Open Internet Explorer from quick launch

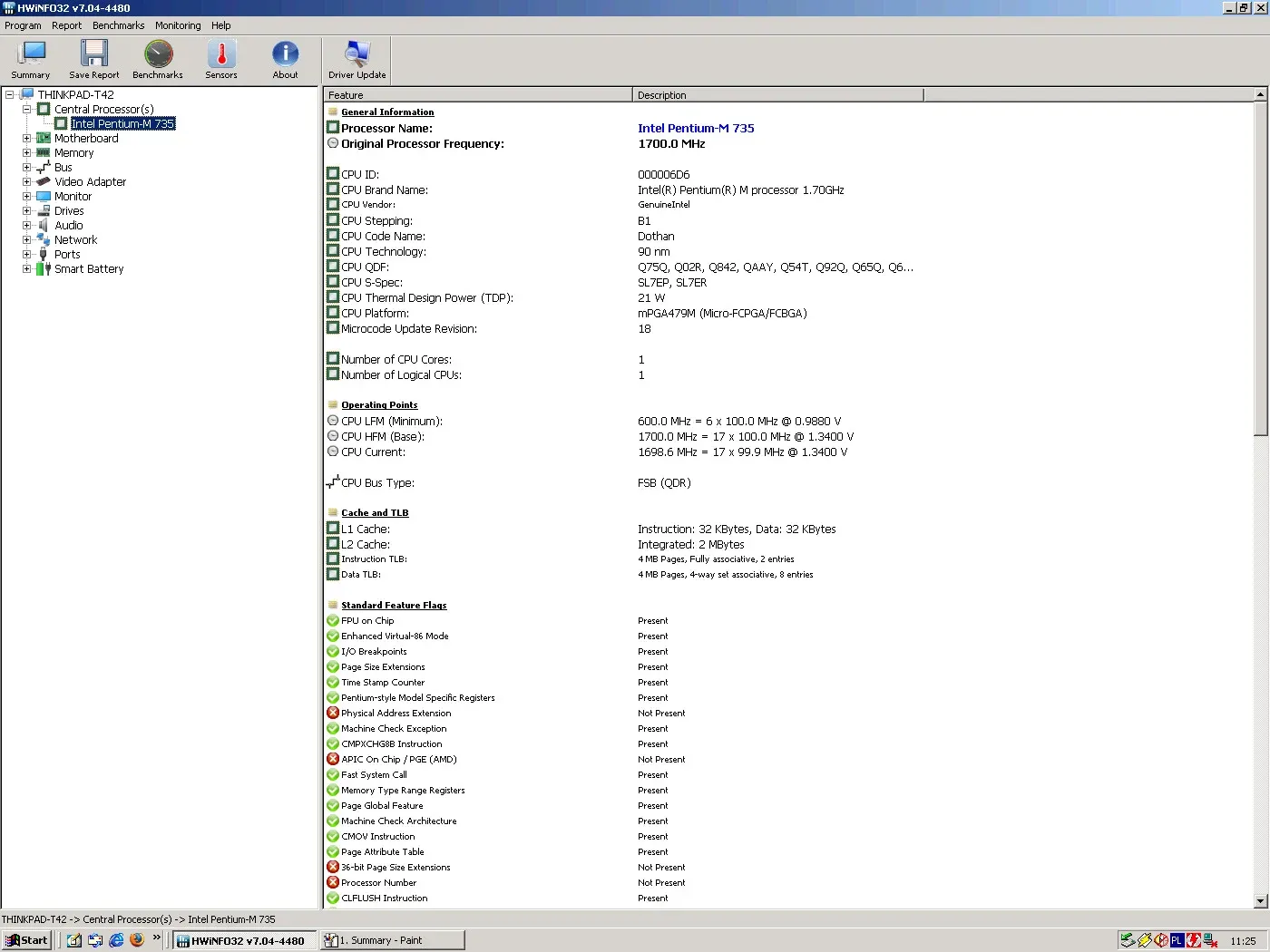coord(116,940)
